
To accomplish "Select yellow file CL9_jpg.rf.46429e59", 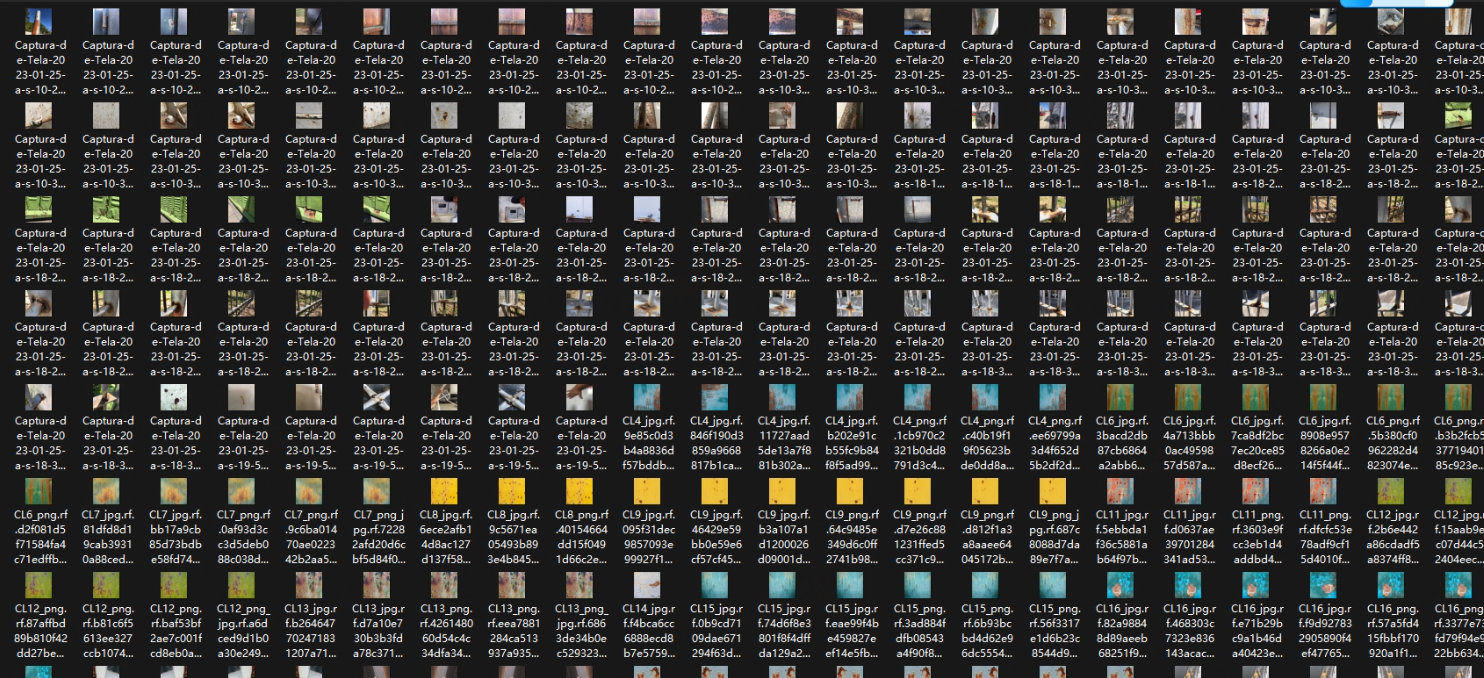I will click(716, 491).
